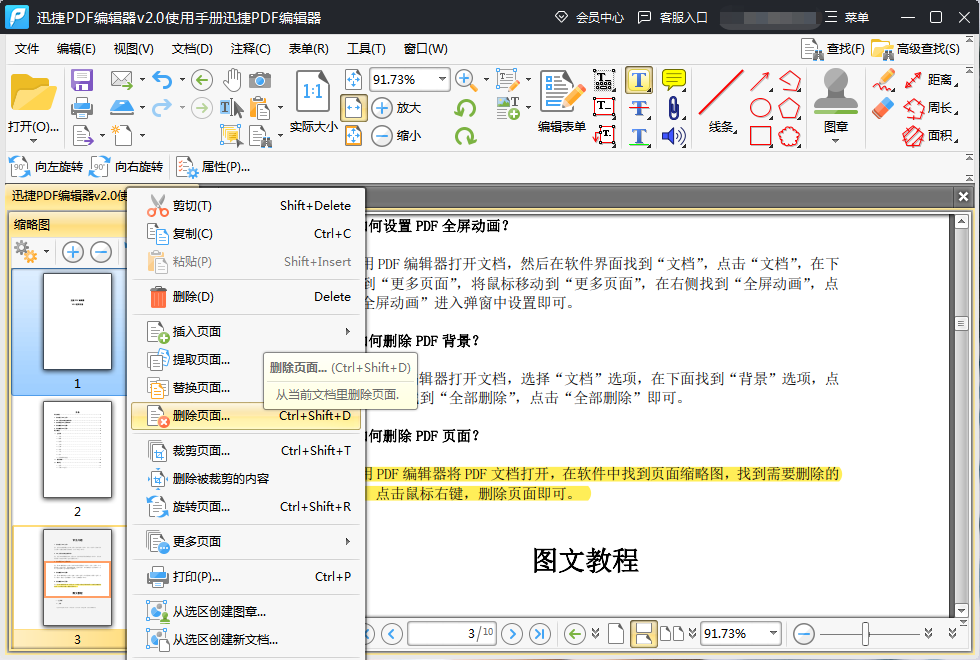This screenshot has height=660, width=980.
Task: Choose 旋转页面... from the context menu
Action: 246,506
